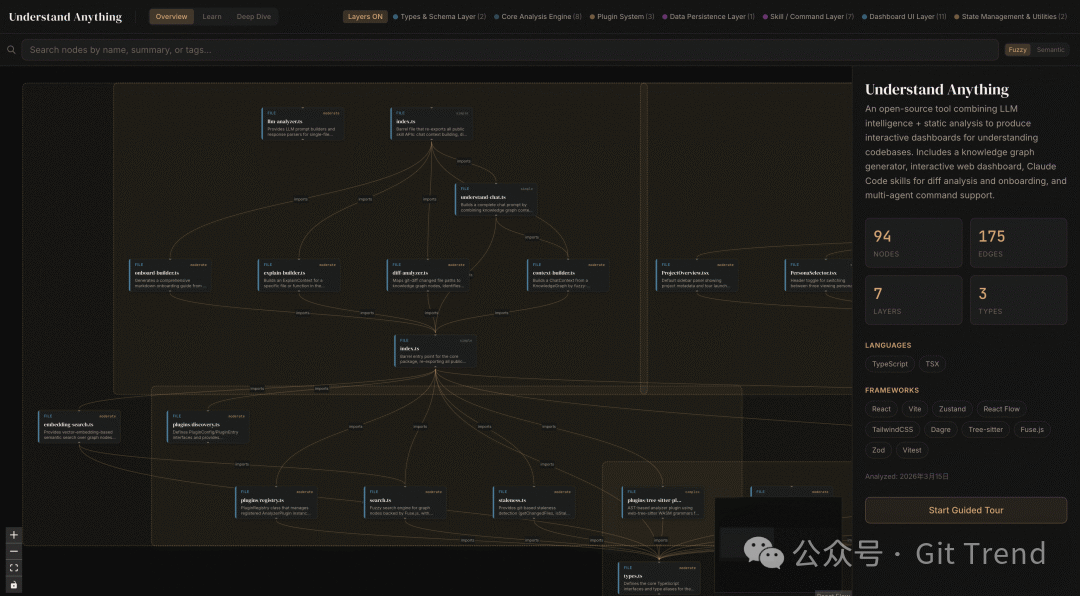Toggle the canvas interactivity lock icon
Screen dimensions: 1080x596
pos(14,584)
